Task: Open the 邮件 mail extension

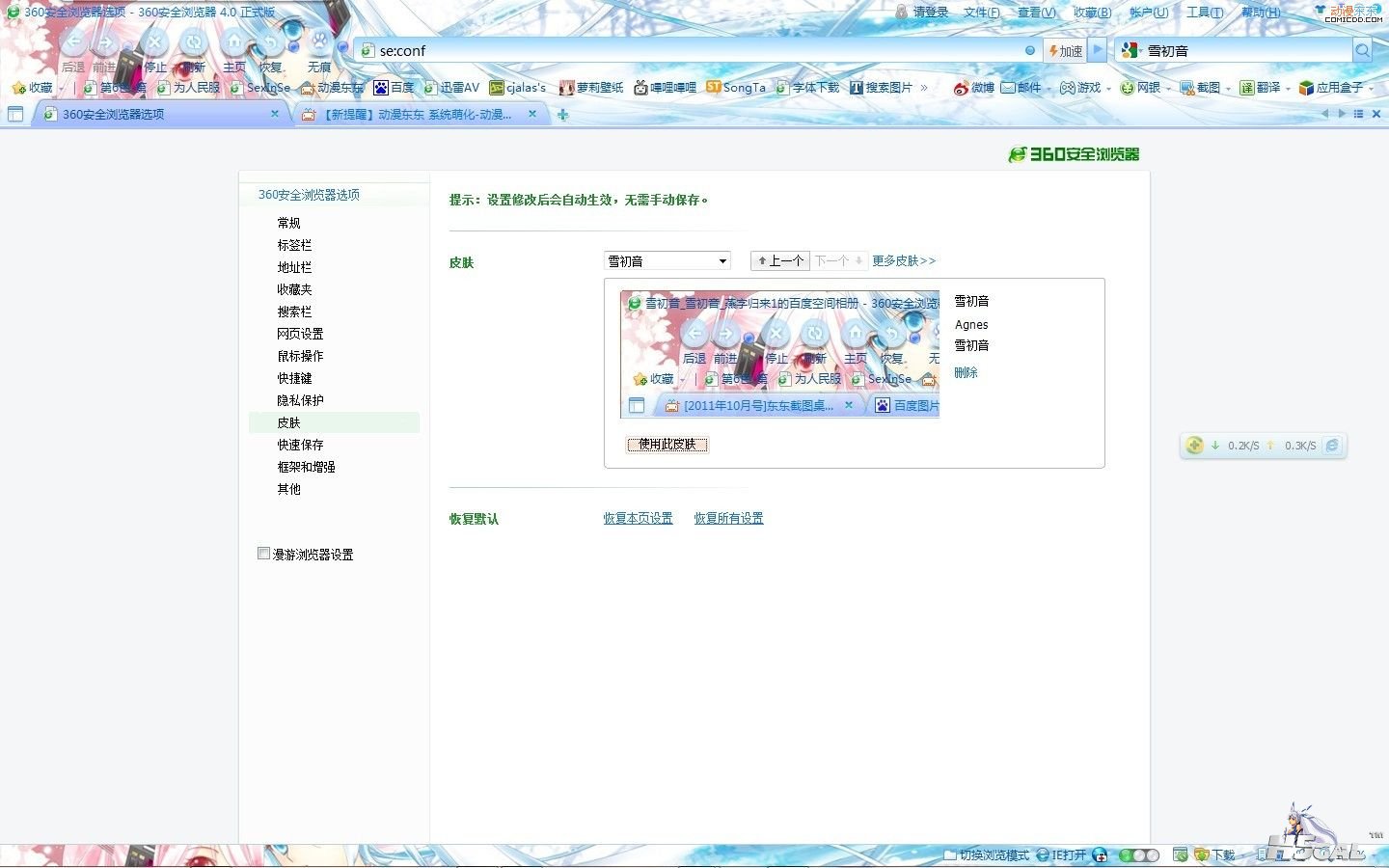Action: tap(1021, 88)
